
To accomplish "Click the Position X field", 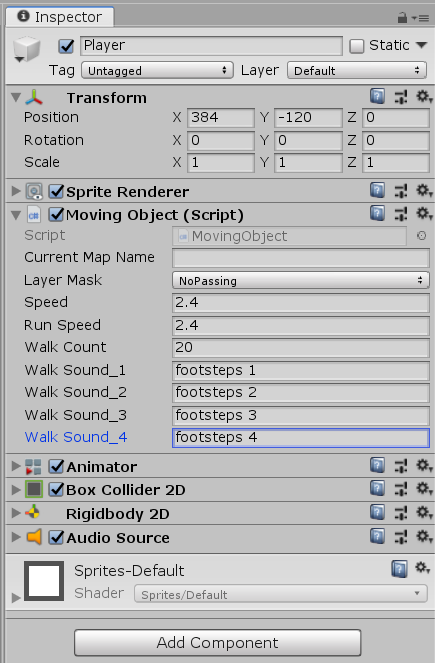I will [221, 117].
